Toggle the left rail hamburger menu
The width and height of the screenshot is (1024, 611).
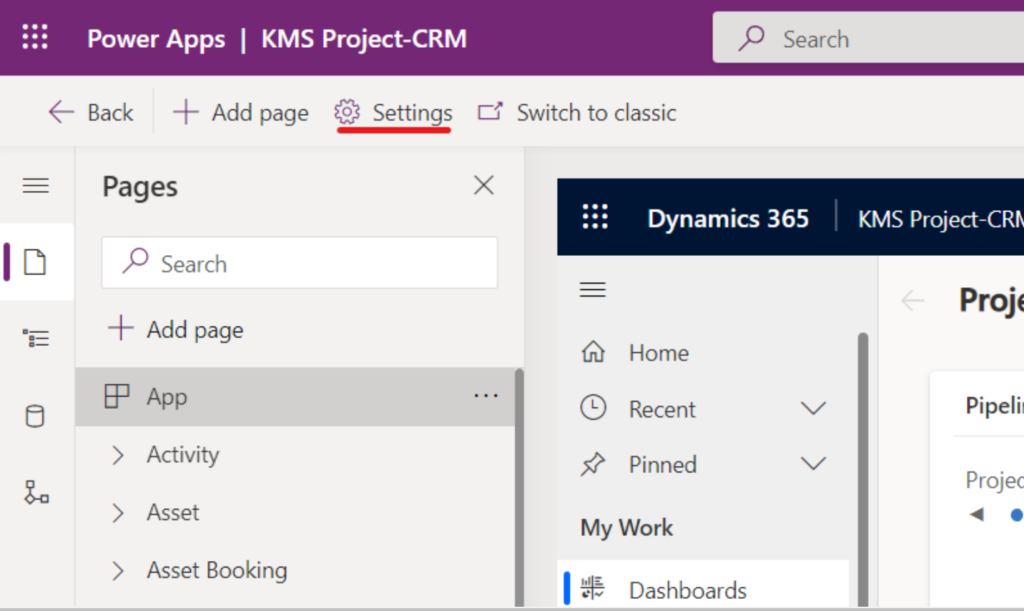pyautogui.click(x=36, y=186)
